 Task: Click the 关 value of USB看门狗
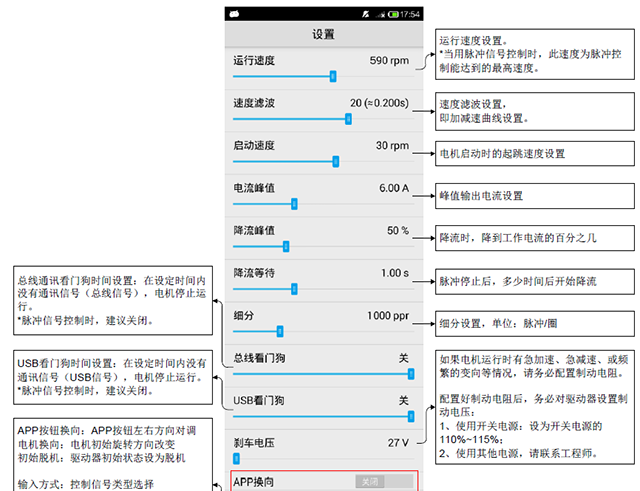(403, 400)
